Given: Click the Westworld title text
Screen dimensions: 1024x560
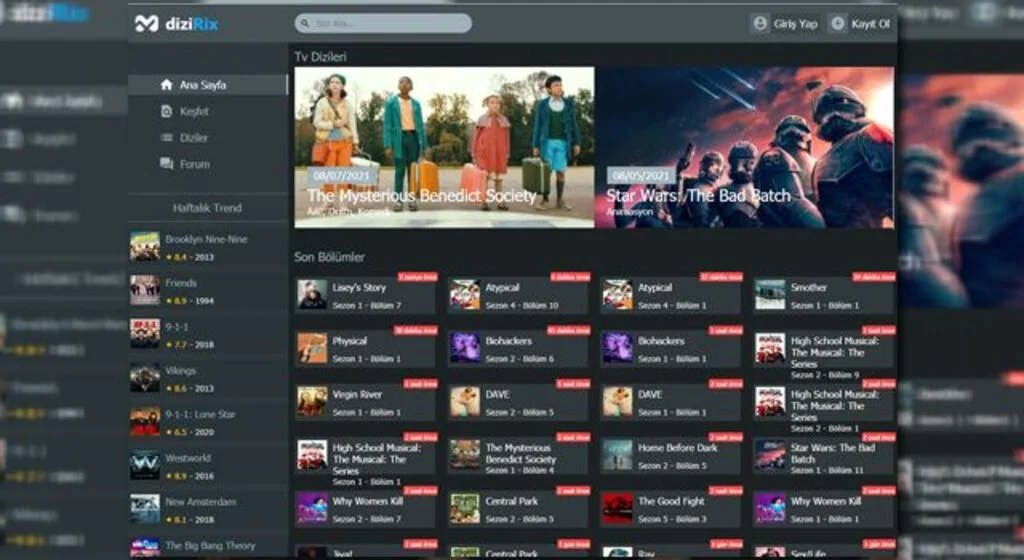Looking at the screenshot, I should click(x=187, y=458).
